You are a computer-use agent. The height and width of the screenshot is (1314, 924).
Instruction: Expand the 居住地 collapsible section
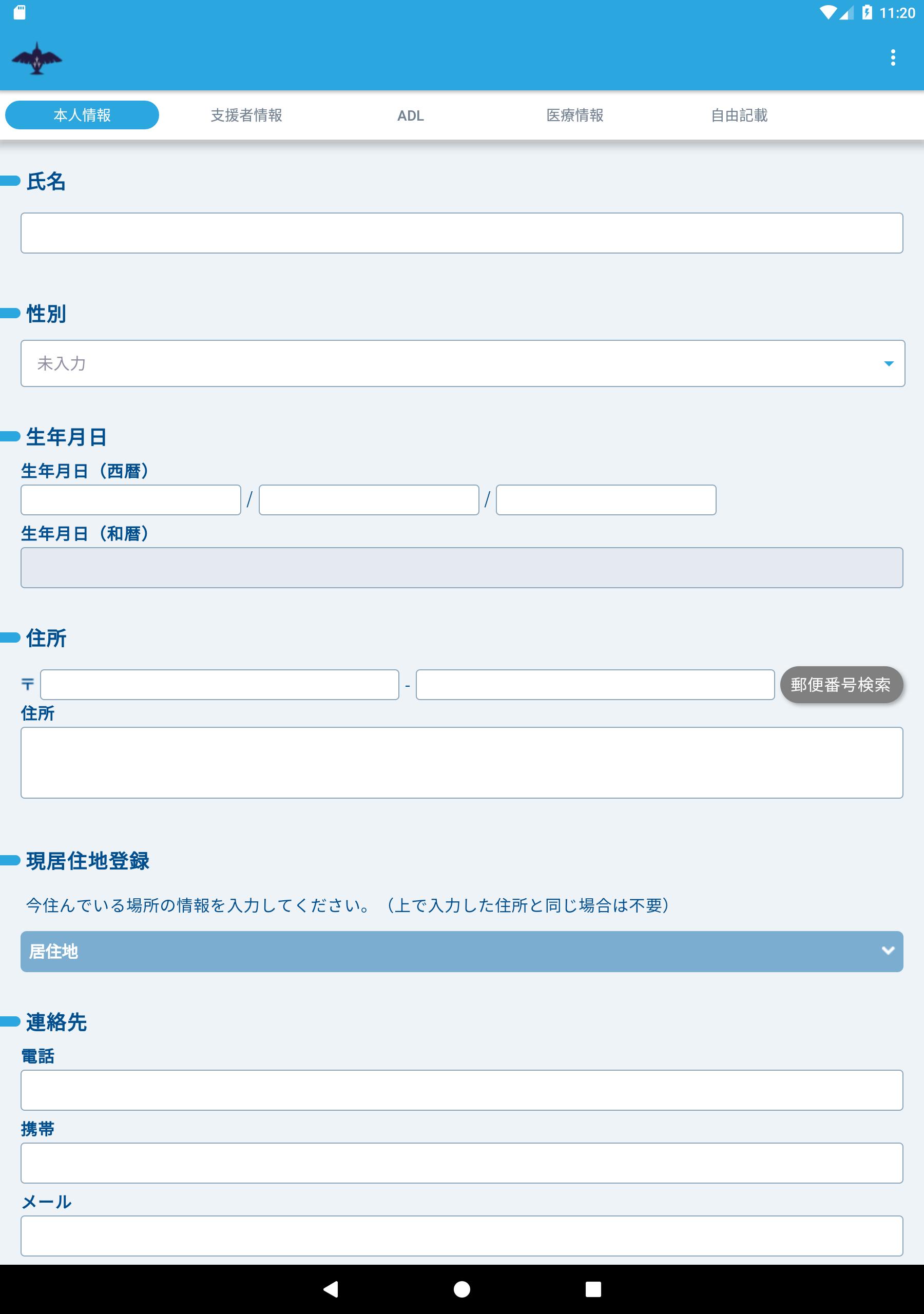click(462, 951)
